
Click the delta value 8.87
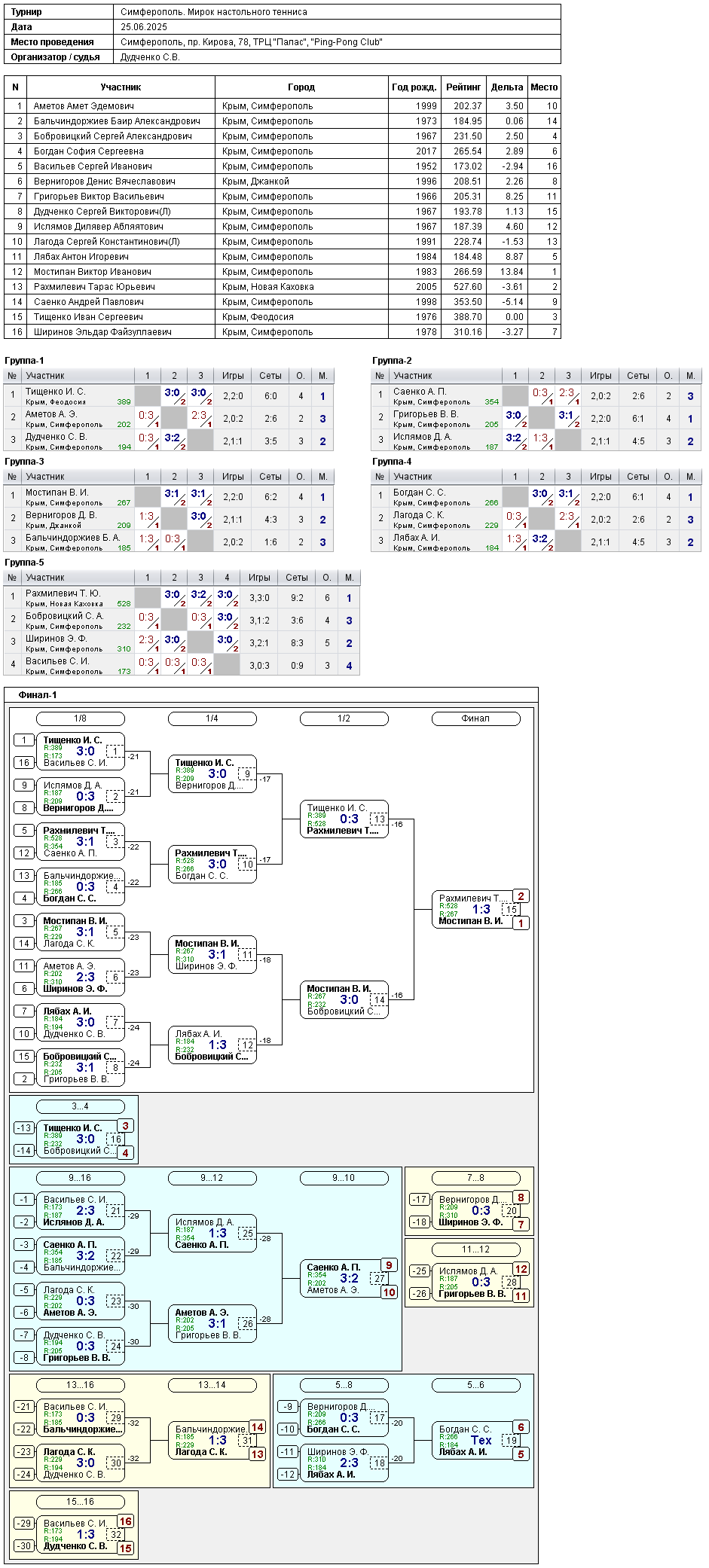515,257
